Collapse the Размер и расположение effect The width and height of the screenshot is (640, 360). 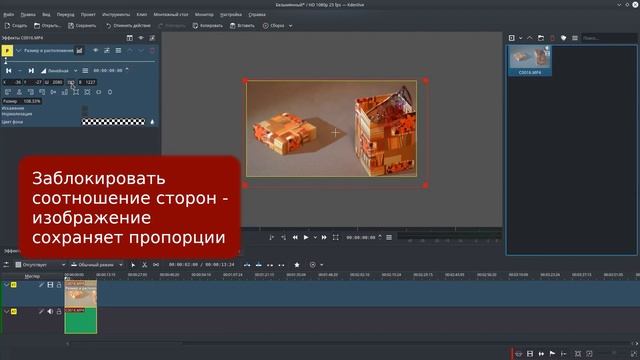point(19,51)
